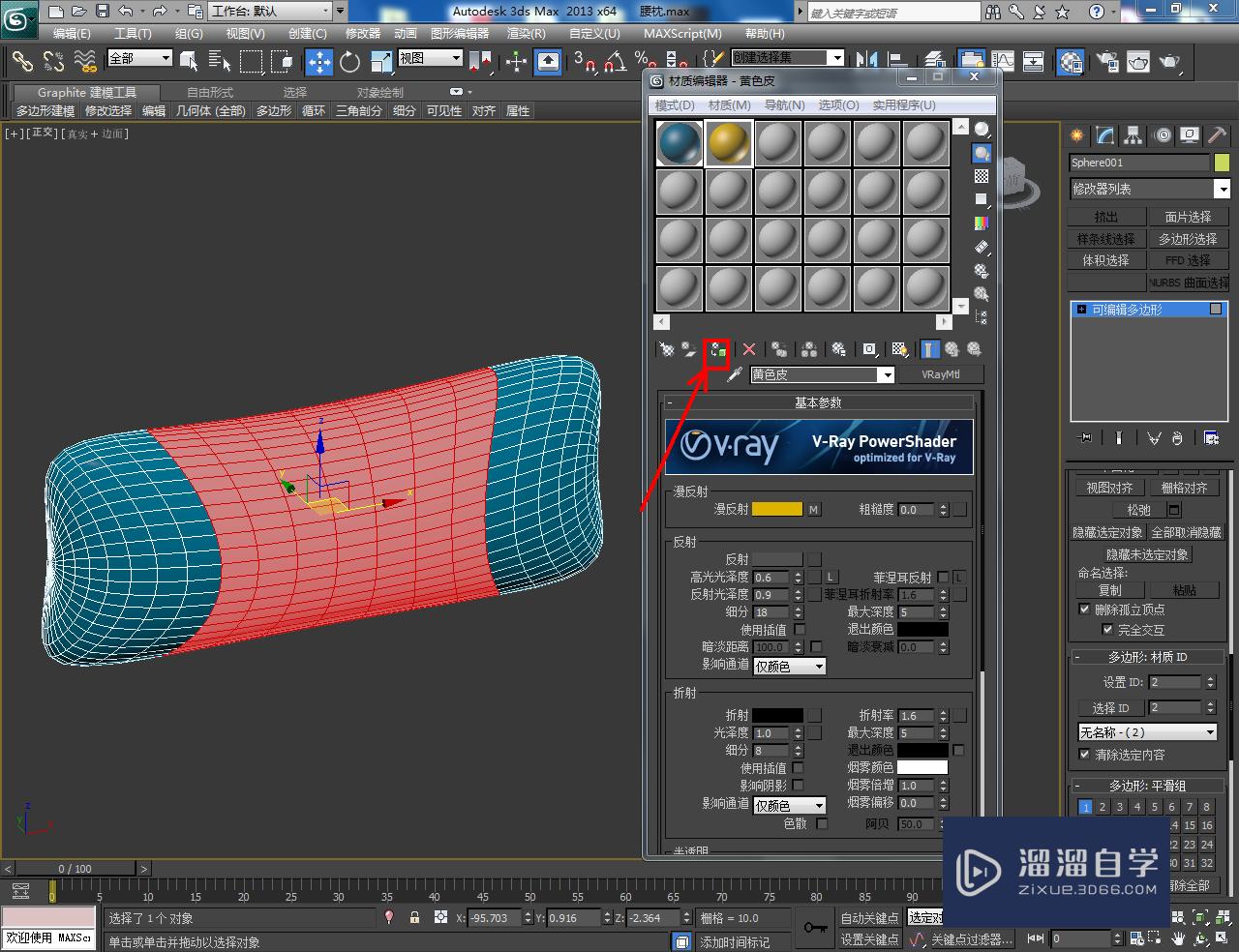Toggle Dim Distance checkbox

[816, 646]
